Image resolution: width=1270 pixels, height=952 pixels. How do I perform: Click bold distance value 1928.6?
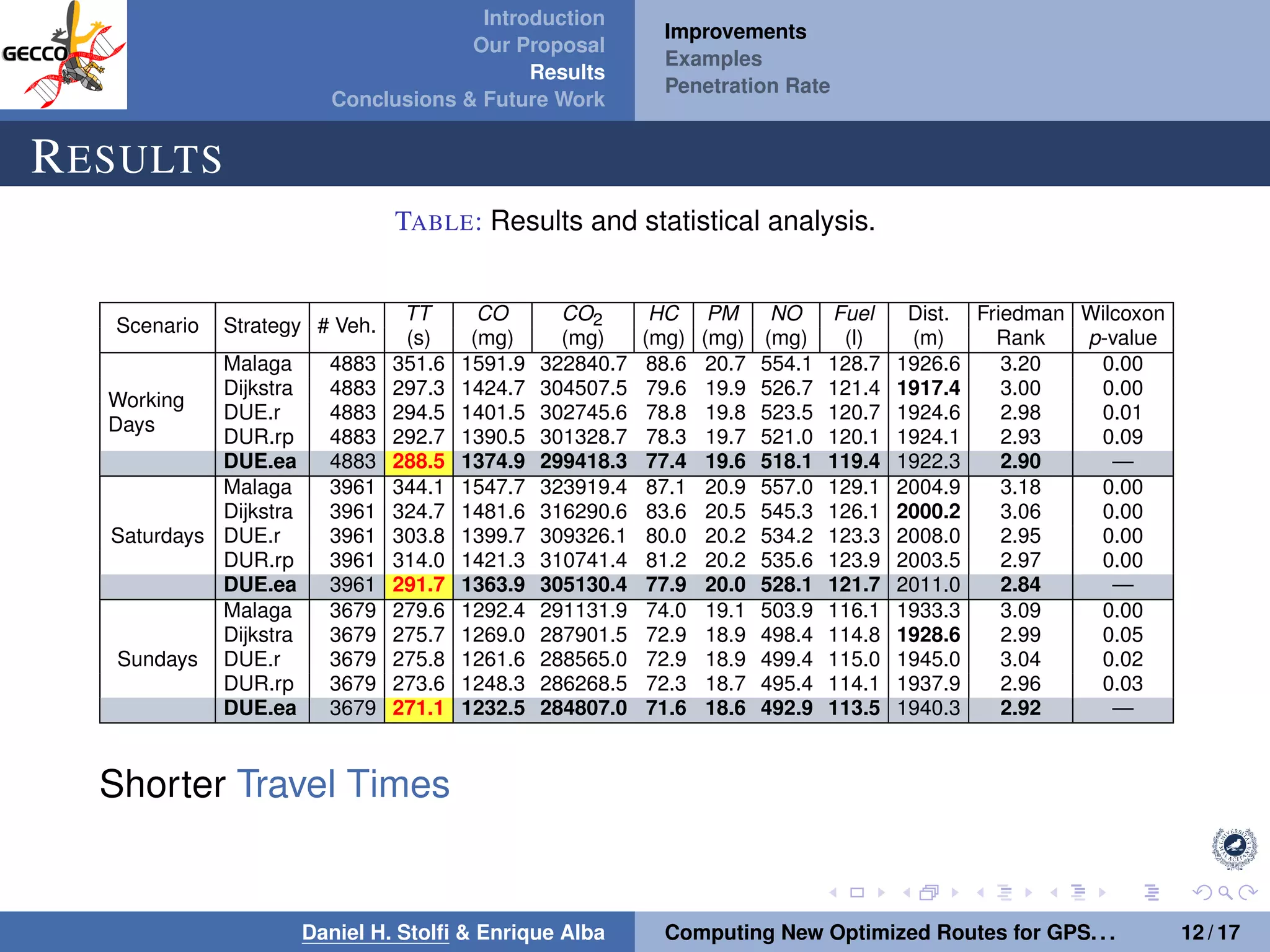click(928, 635)
